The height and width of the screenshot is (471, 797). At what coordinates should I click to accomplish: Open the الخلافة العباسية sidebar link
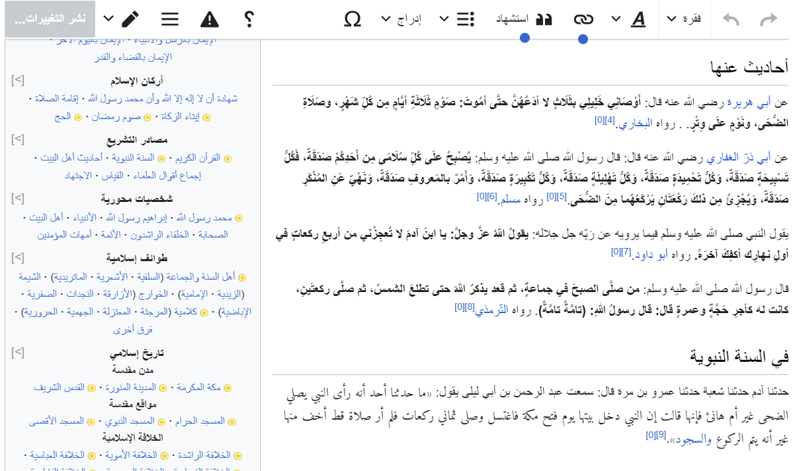pyautogui.click(x=57, y=455)
